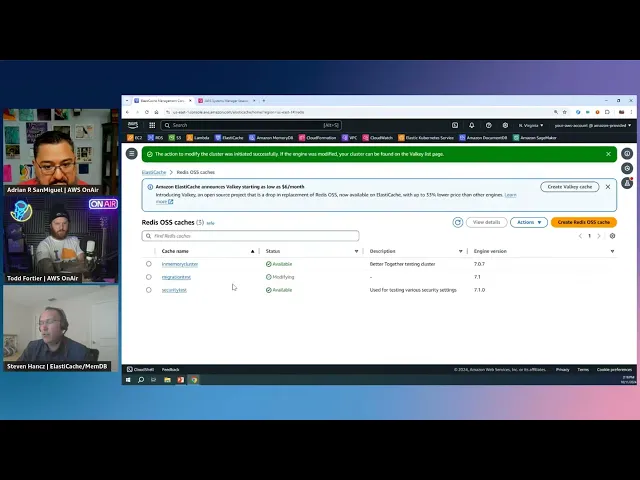640x480 pixels.
Task: Open the securitytest cache link
Action: click(174, 290)
